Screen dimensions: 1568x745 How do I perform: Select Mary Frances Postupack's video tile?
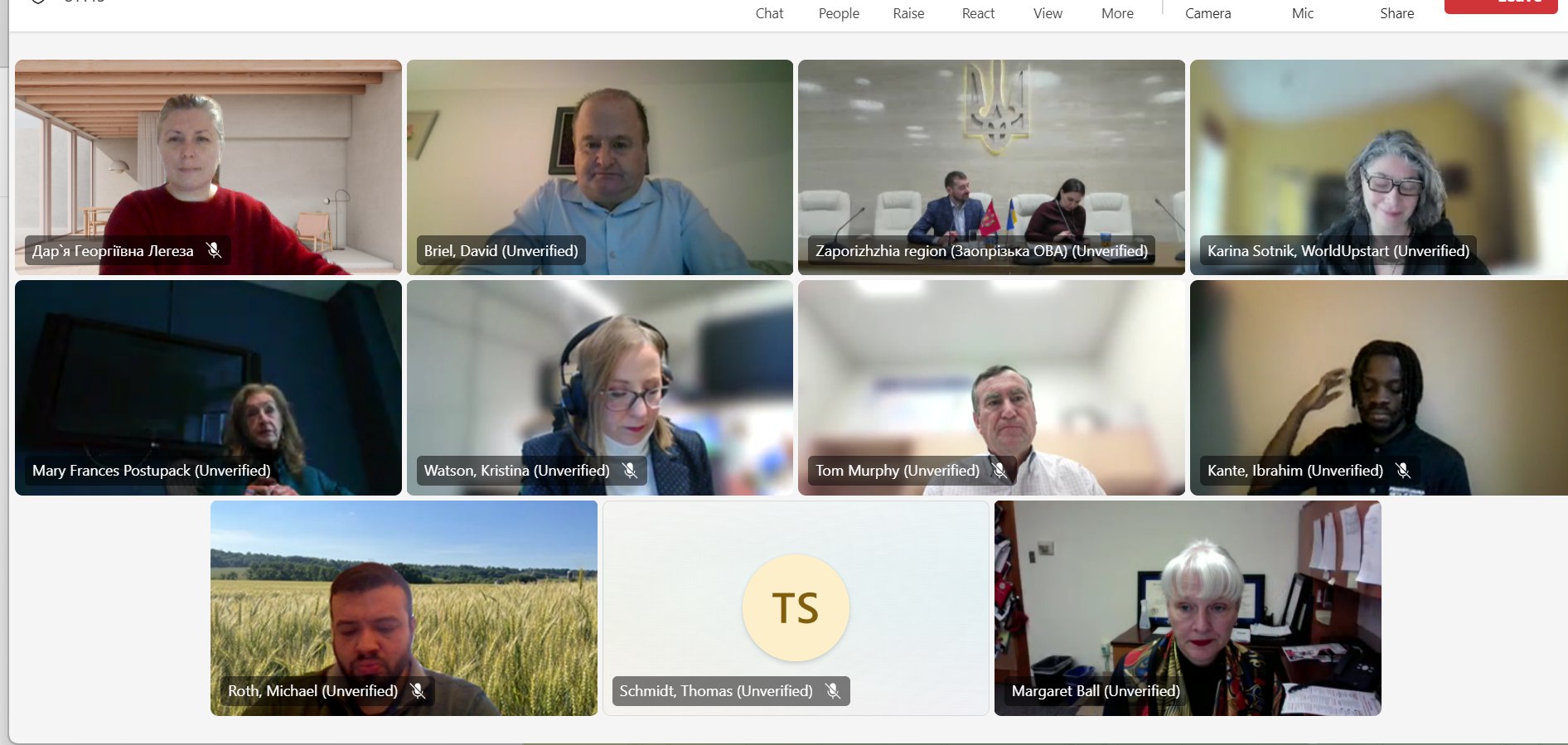coord(208,388)
